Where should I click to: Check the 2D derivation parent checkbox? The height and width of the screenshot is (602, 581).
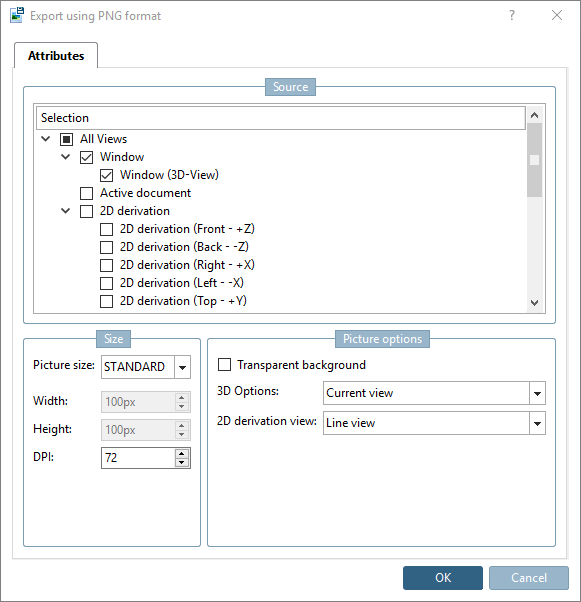[86, 211]
